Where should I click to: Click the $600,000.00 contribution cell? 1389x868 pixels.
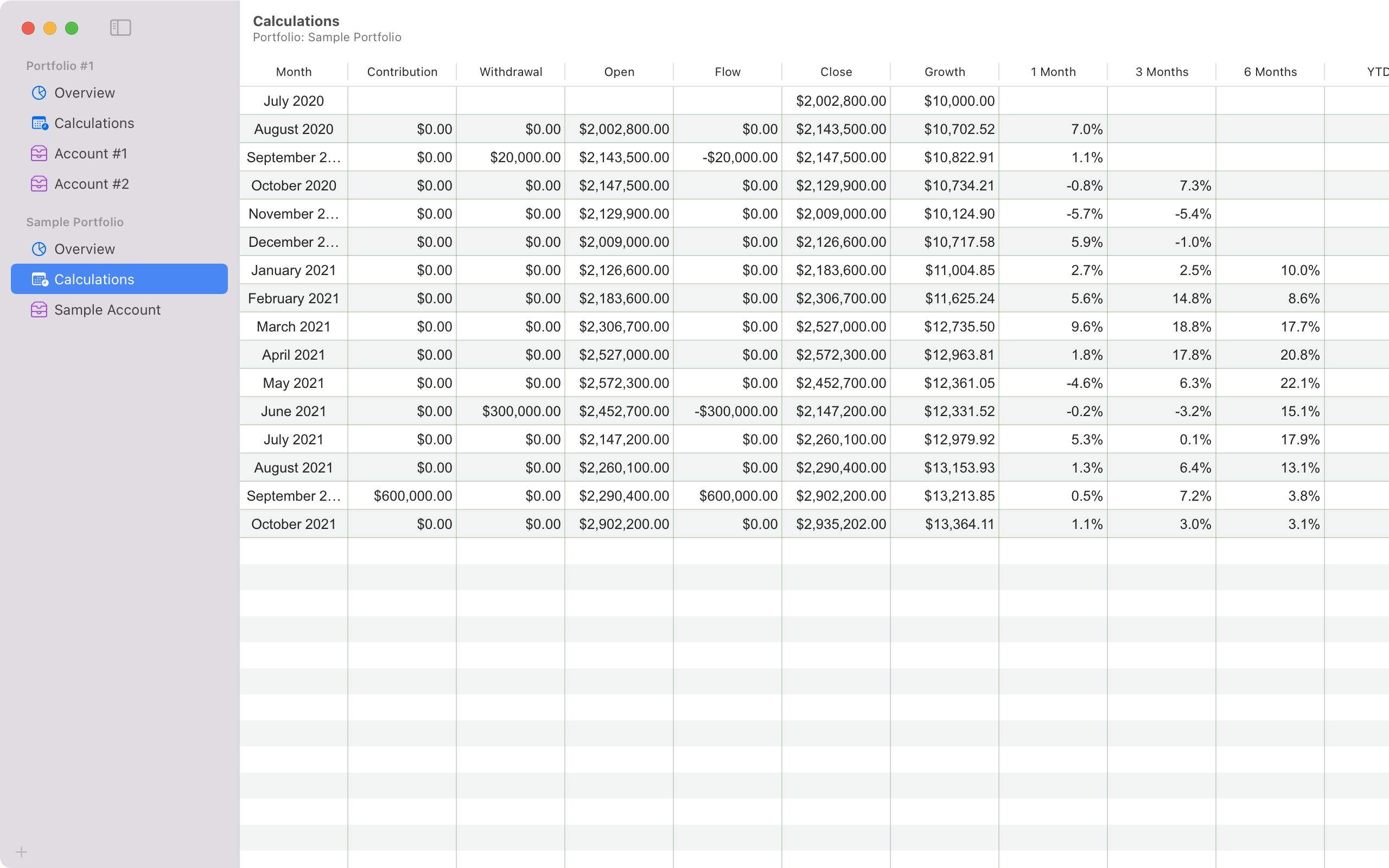tap(412, 496)
